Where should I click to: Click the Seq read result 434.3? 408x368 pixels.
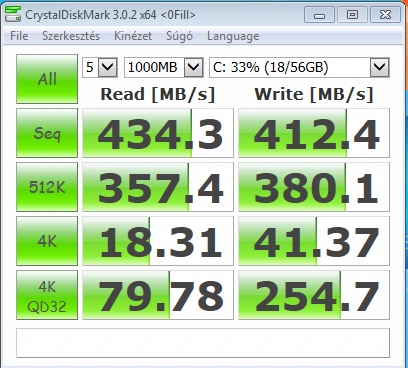click(x=158, y=133)
